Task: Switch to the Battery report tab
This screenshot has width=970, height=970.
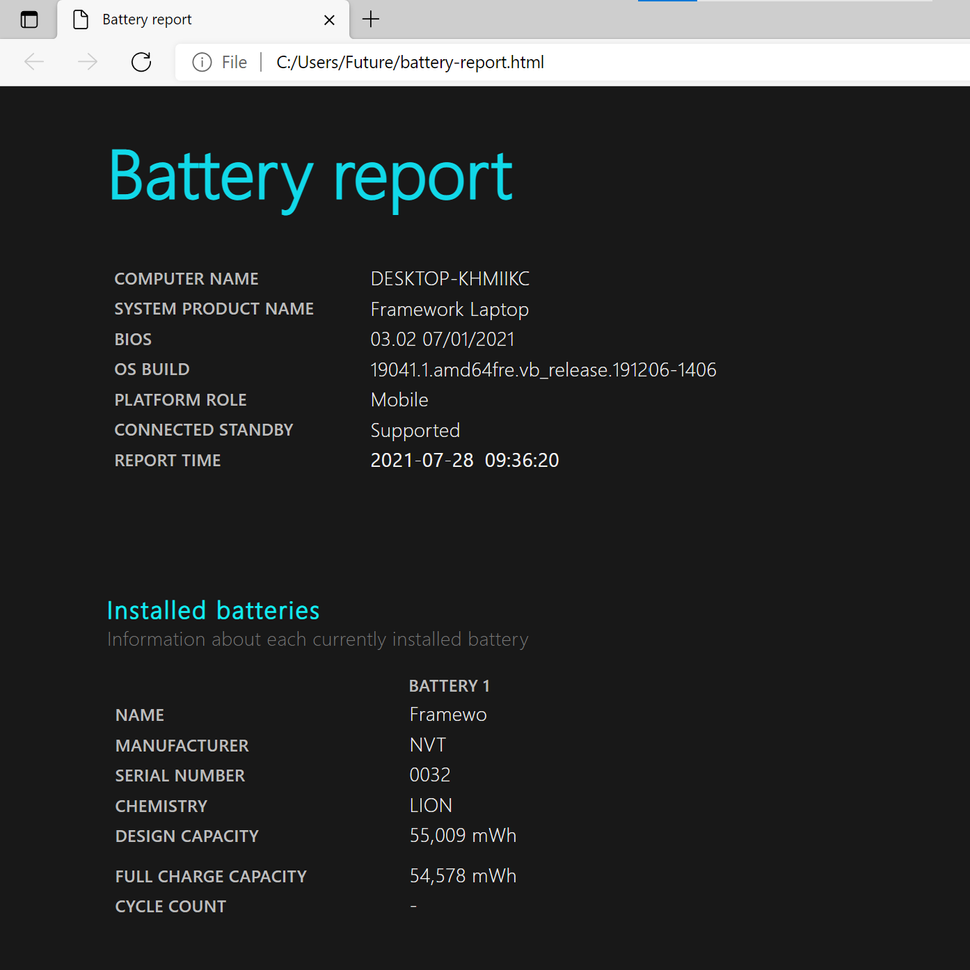Action: point(150,19)
